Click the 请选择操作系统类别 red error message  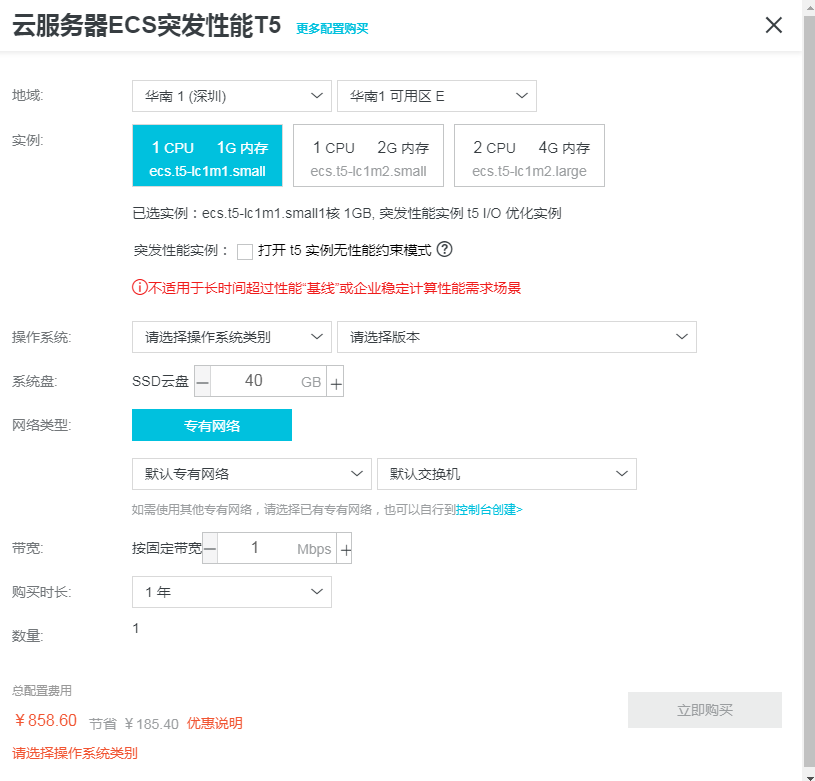75,753
